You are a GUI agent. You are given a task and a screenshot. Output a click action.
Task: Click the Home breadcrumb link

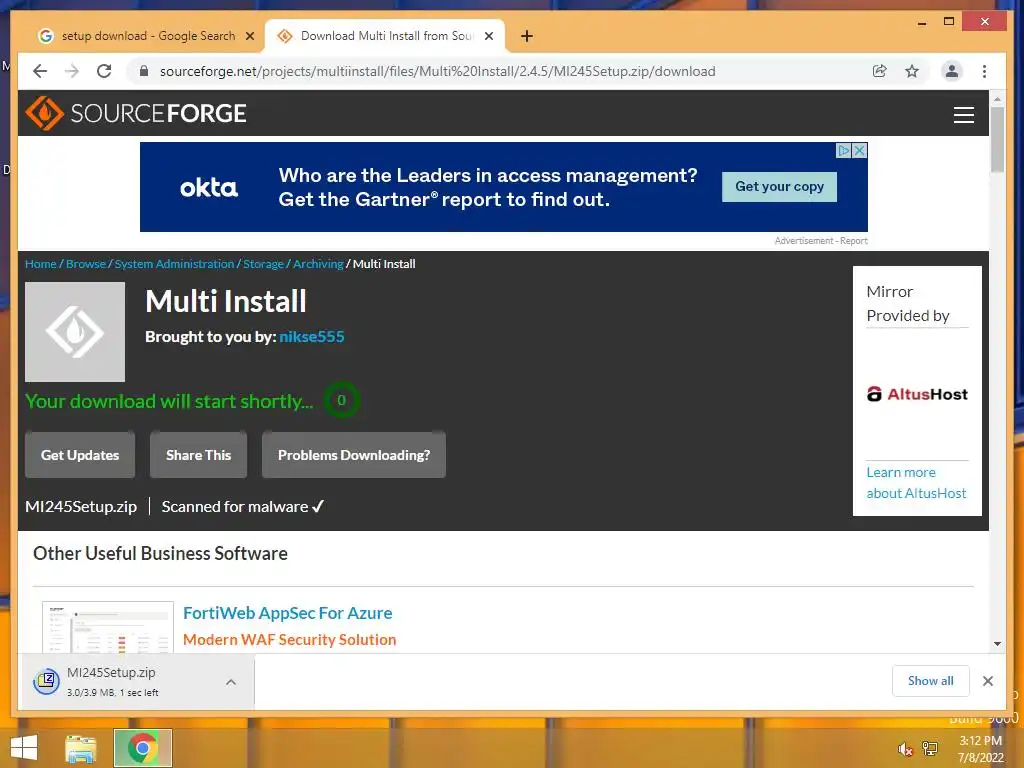click(x=40, y=264)
